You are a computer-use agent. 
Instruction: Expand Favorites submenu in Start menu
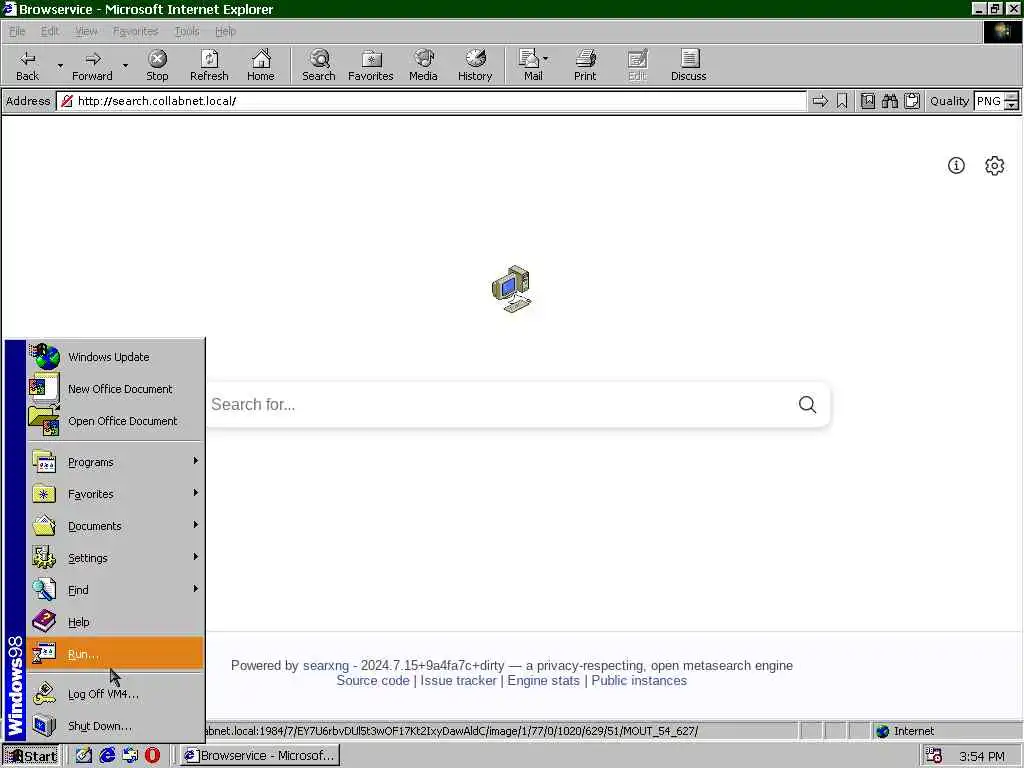(115, 494)
